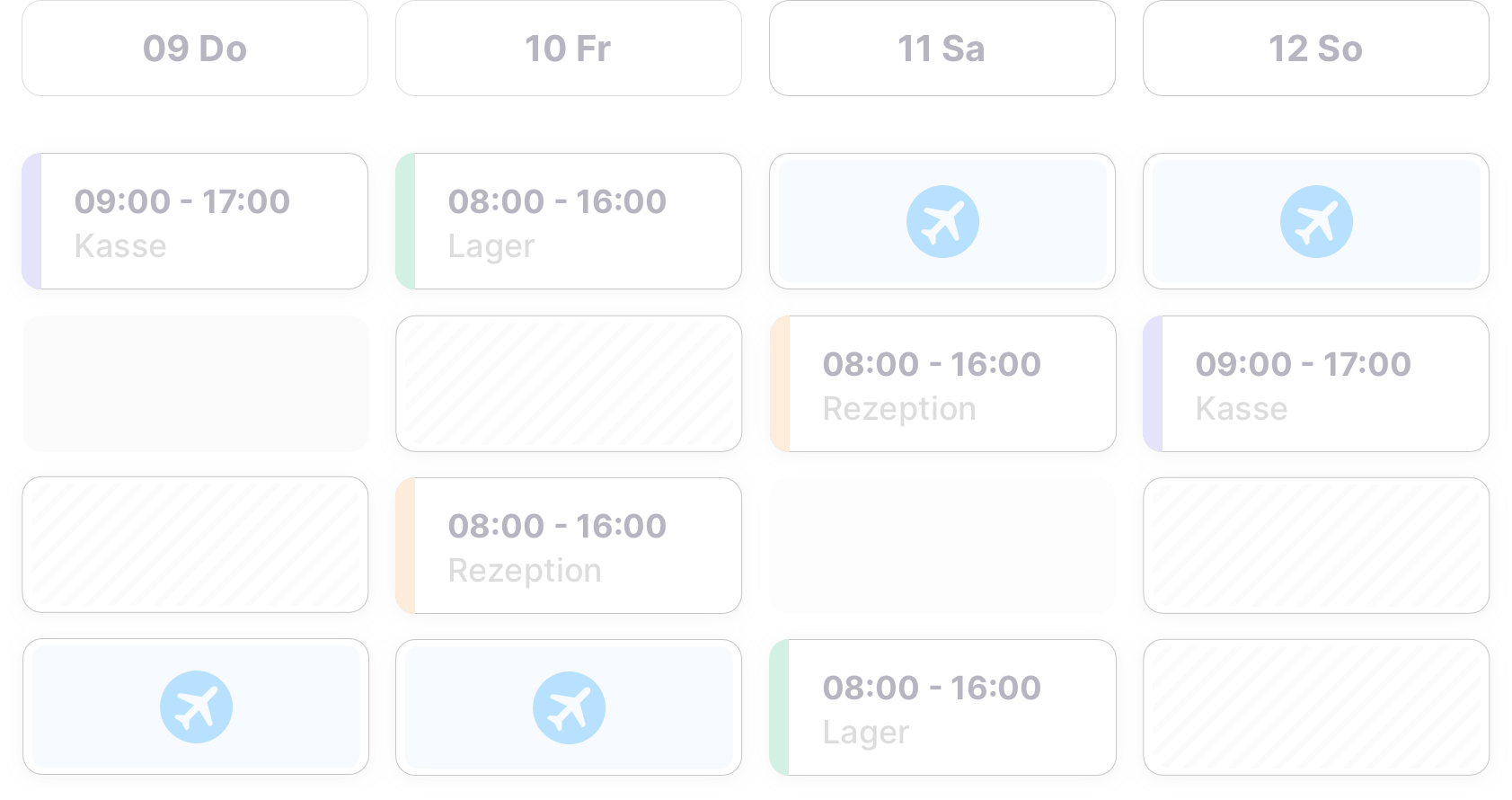The height and width of the screenshot is (800, 1512).
Task: Open the absence airplane in 09 Do column
Action: pos(196,707)
